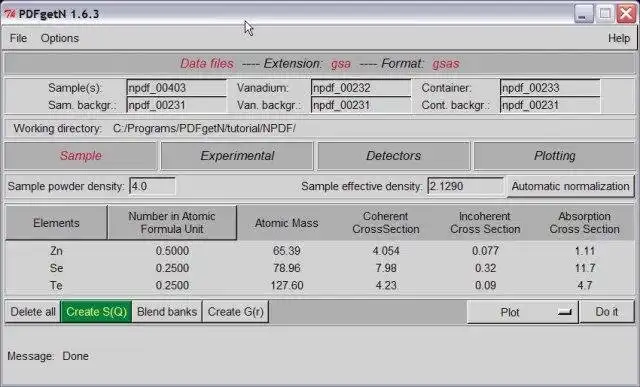Click the coherent cross section 4.23
The width and height of the screenshot is (640, 387).
[386, 285]
